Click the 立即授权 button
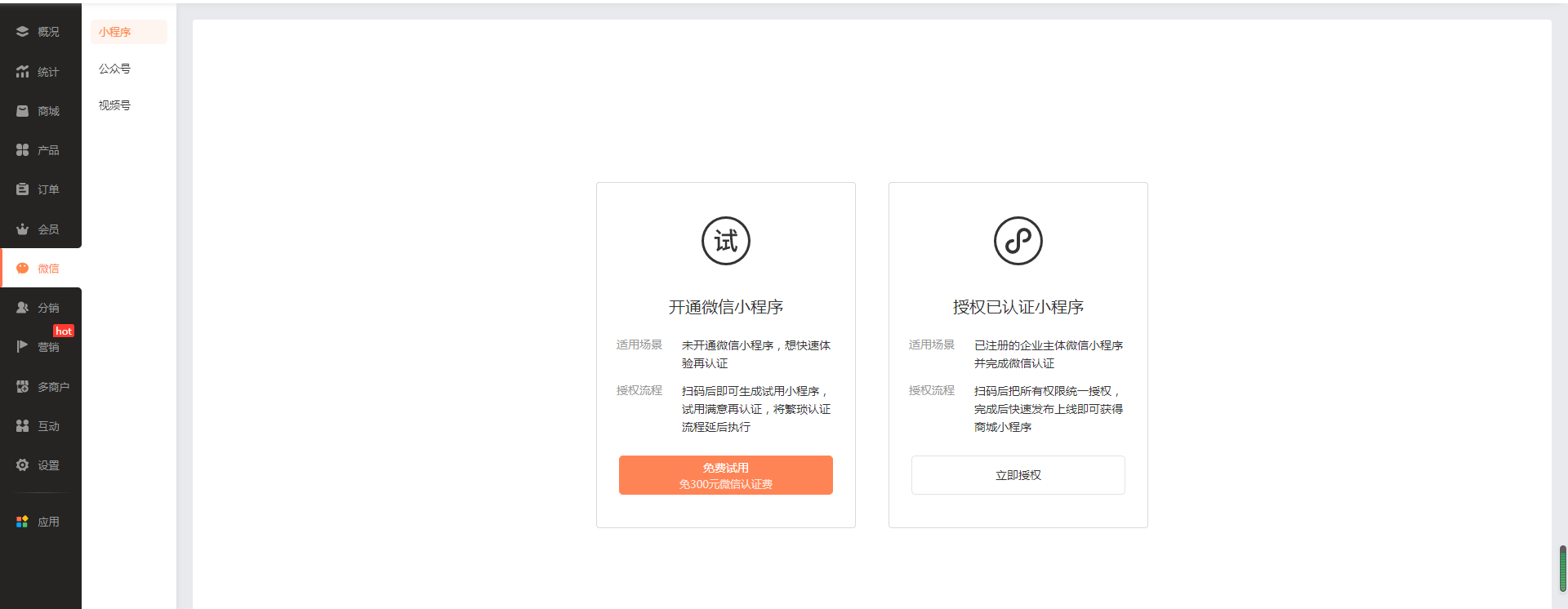The width and height of the screenshot is (1568, 609). tap(1018, 475)
